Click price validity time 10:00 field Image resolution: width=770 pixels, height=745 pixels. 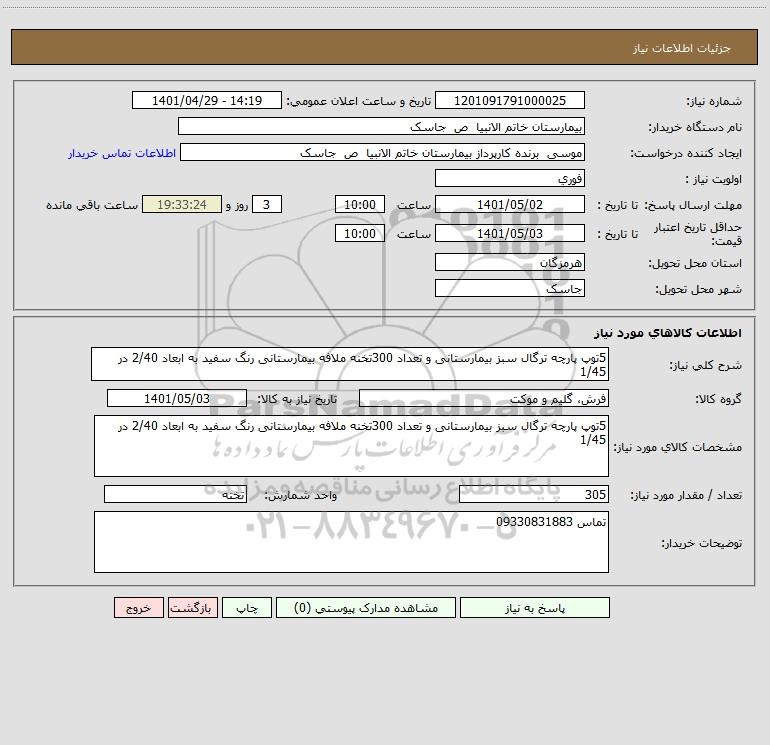pos(359,233)
